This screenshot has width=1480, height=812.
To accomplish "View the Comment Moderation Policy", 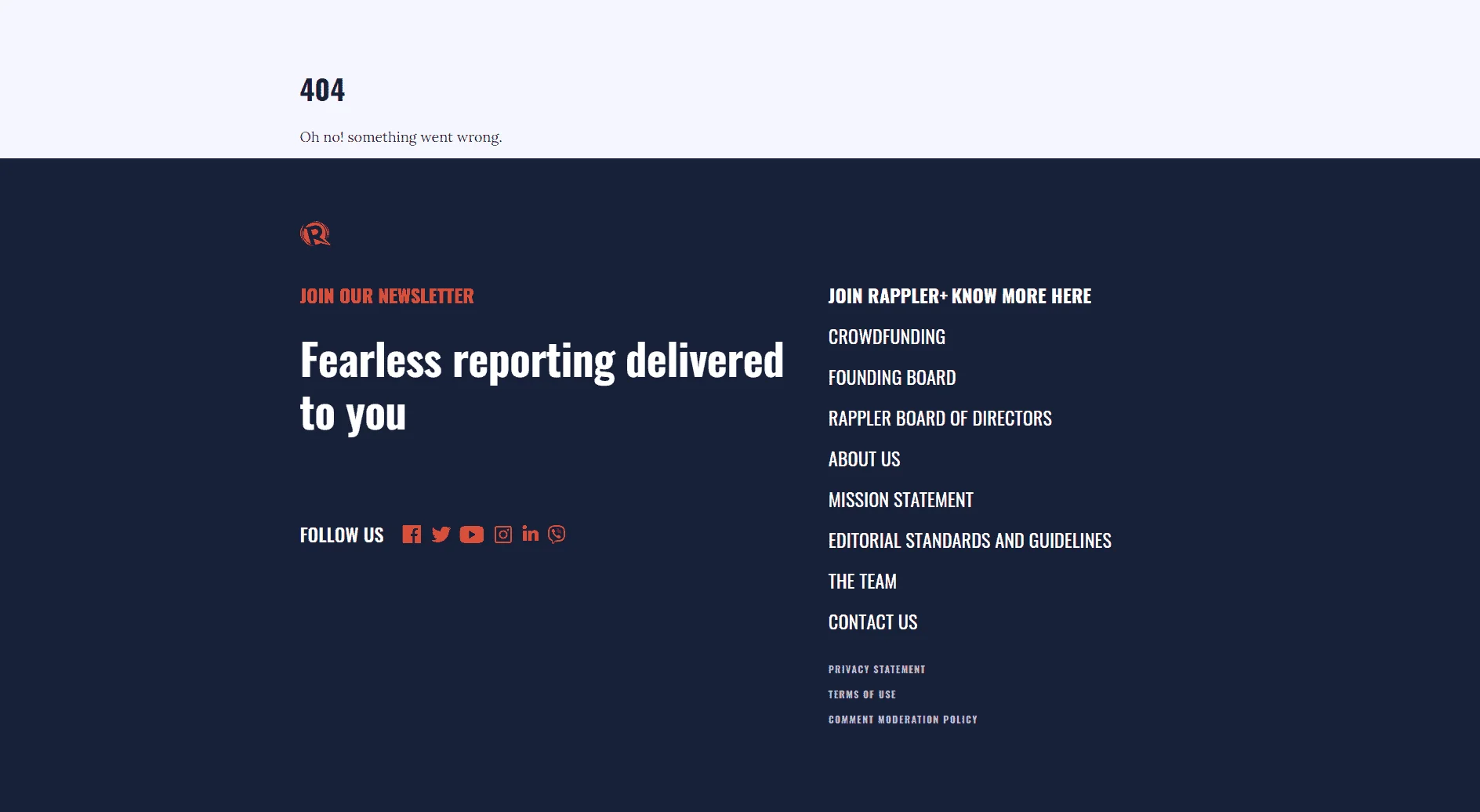I will tap(902, 720).
